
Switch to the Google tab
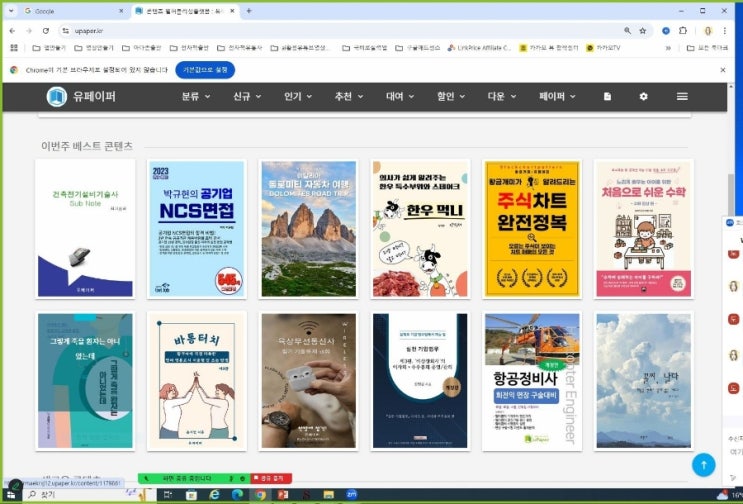coord(73,11)
